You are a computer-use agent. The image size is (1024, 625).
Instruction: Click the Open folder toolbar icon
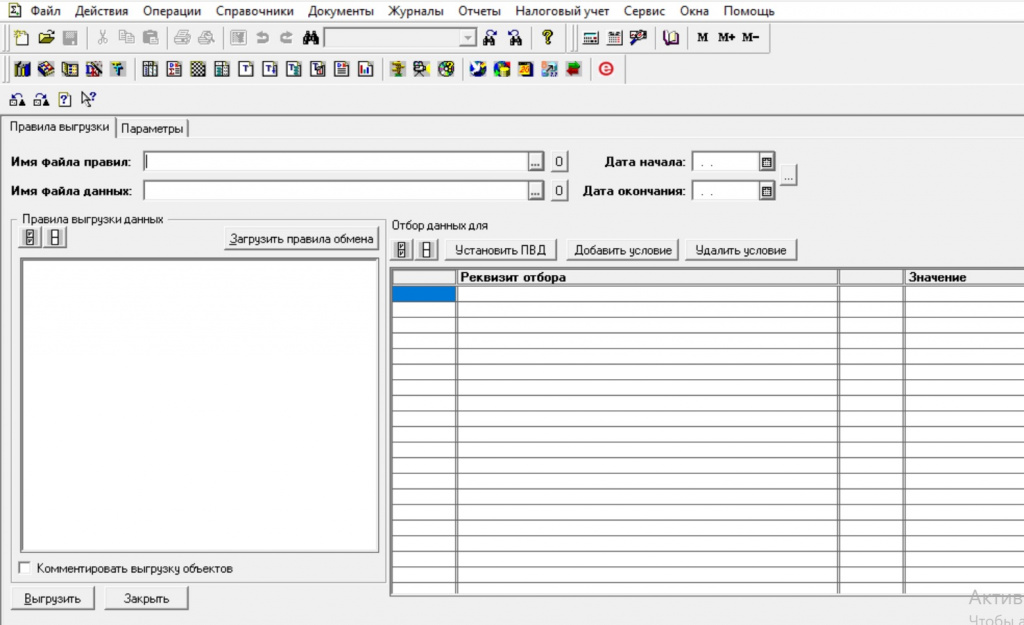46,38
